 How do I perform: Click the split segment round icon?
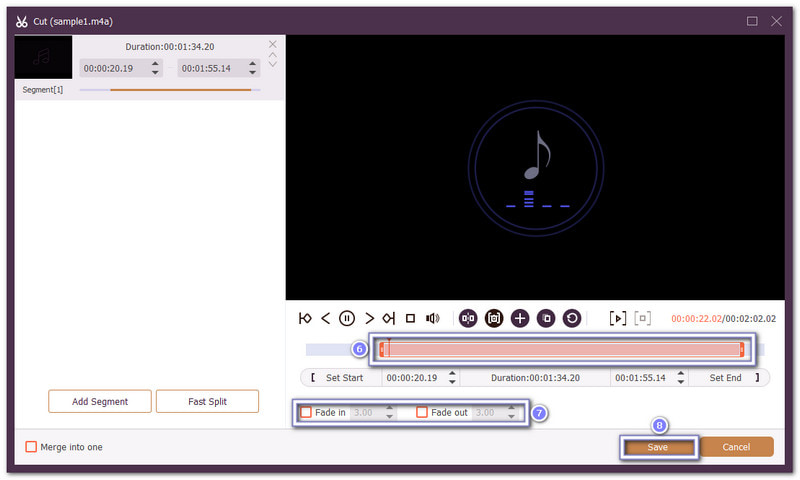click(x=468, y=318)
